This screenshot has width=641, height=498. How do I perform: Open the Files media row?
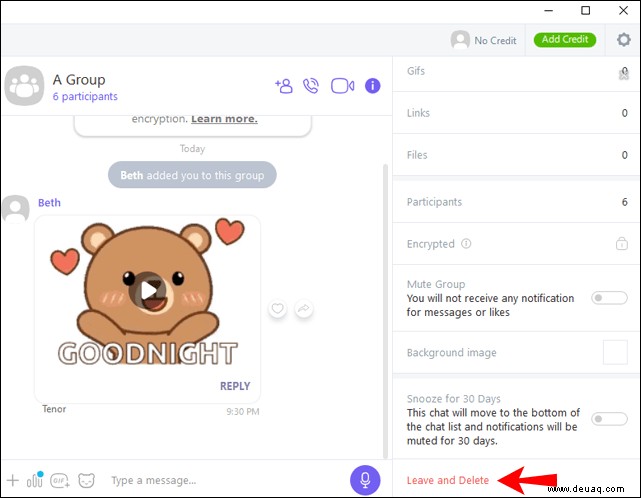pos(516,155)
